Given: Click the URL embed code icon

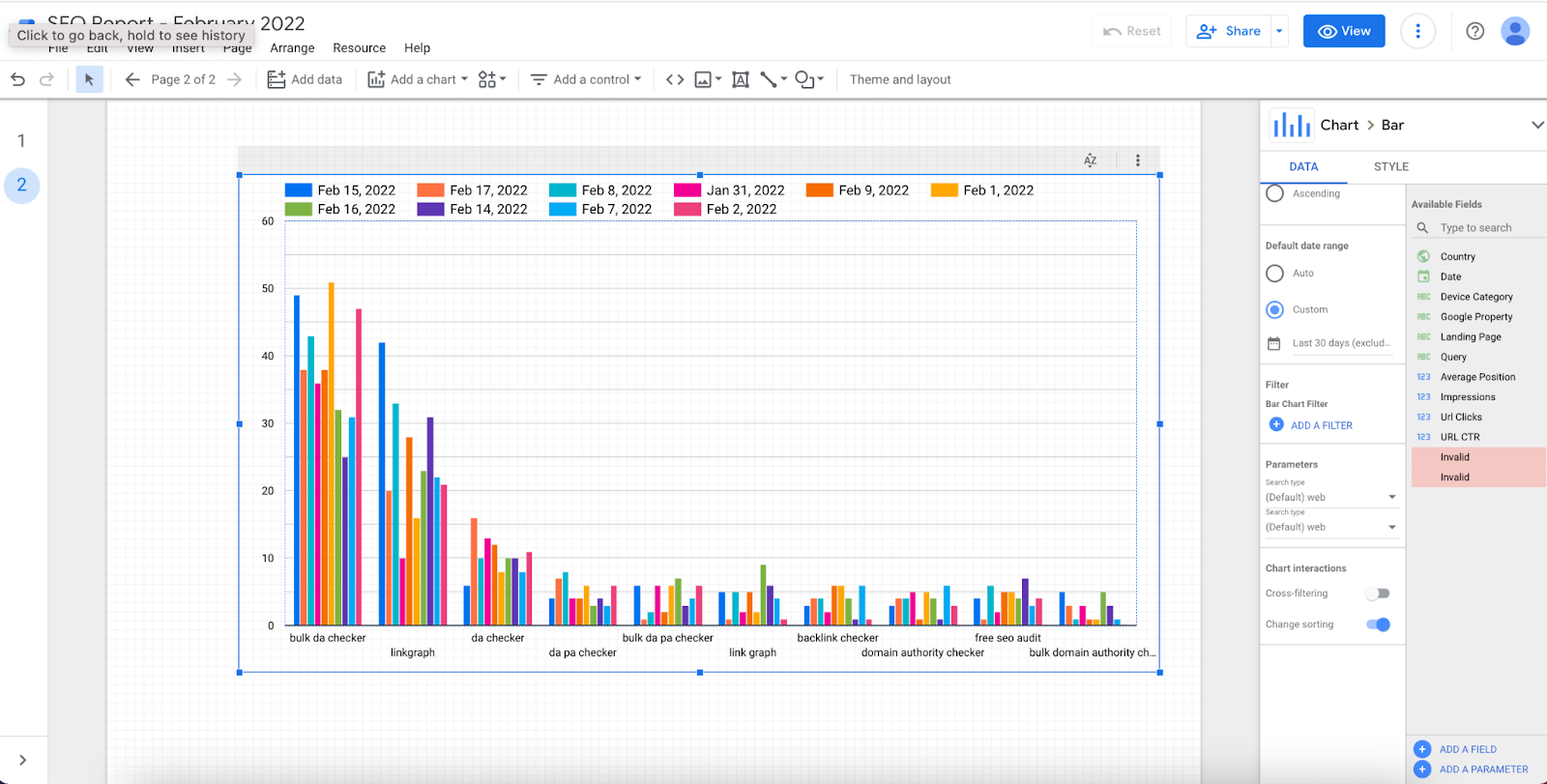Looking at the screenshot, I should [675, 79].
